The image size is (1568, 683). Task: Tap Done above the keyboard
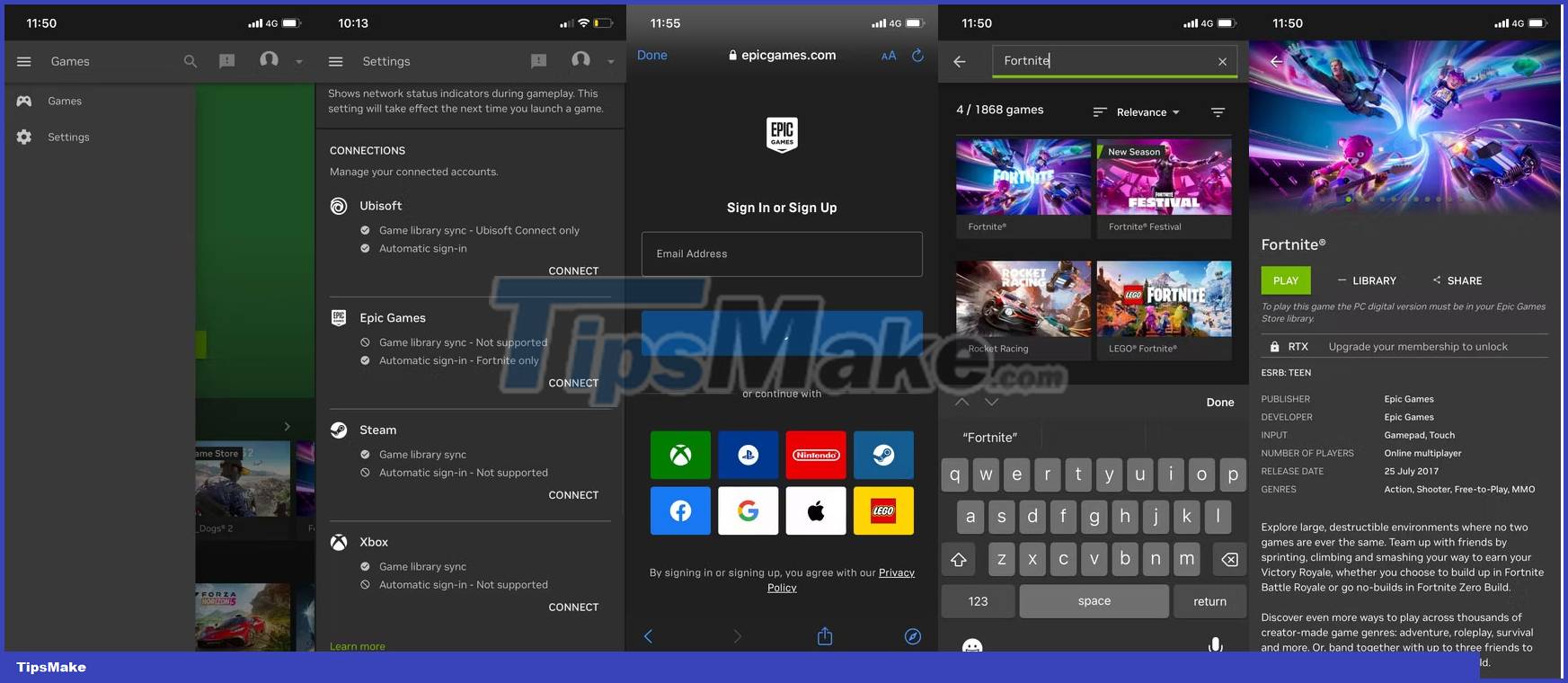click(1219, 403)
